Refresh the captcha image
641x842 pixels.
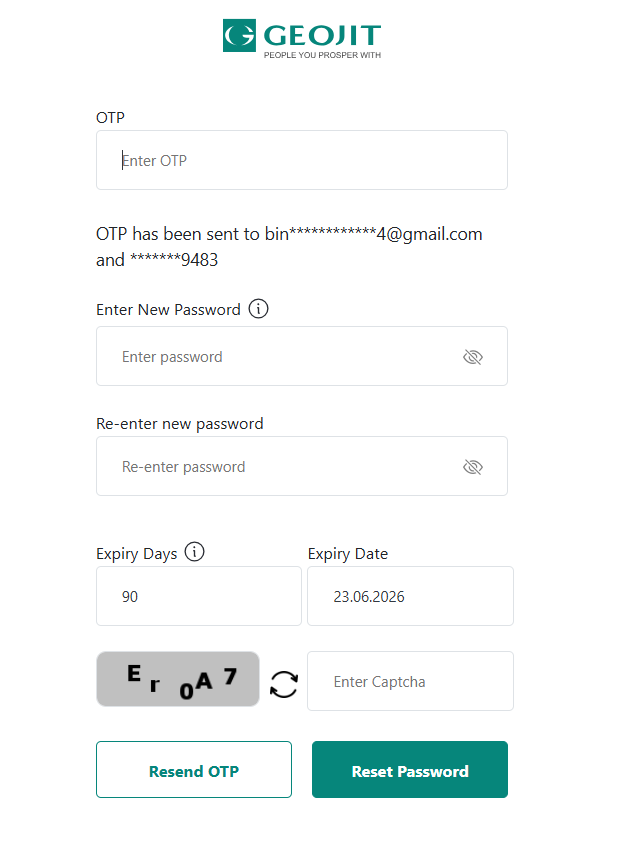[x=284, y=683]
